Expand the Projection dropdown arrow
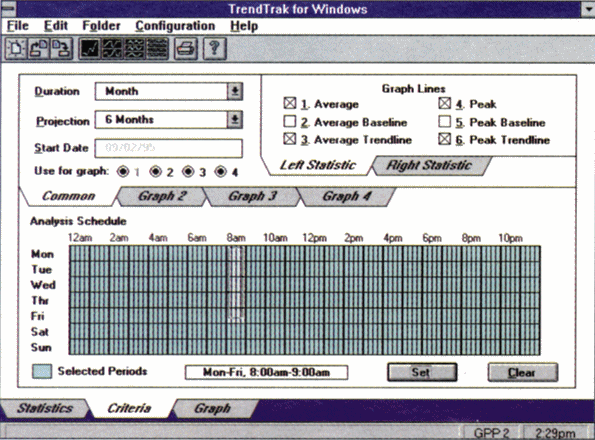Image resolution: width=595 pixels, height=440 pixels. tap(235, 120)
